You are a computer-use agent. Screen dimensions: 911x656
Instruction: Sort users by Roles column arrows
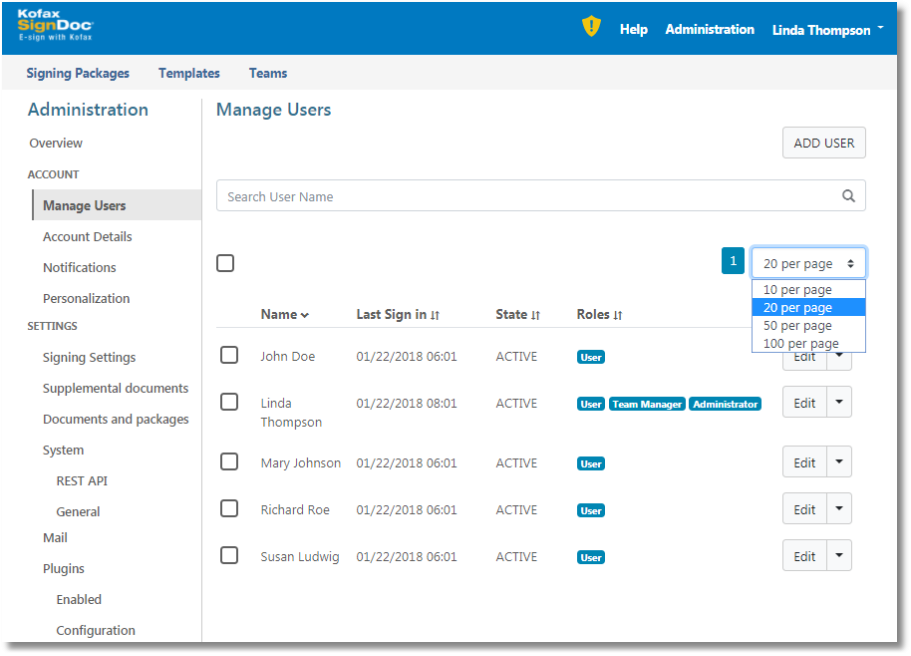click(618, 315)
